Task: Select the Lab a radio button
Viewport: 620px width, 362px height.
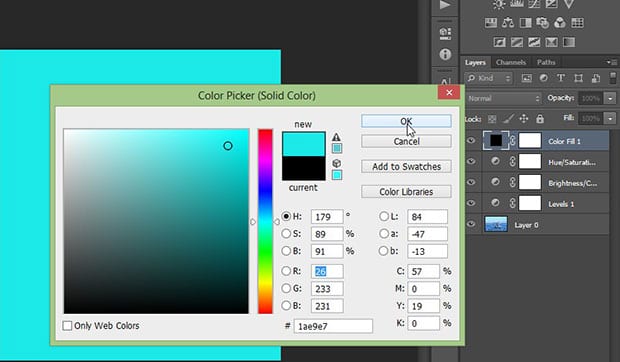Action: (x=384, y=234)
